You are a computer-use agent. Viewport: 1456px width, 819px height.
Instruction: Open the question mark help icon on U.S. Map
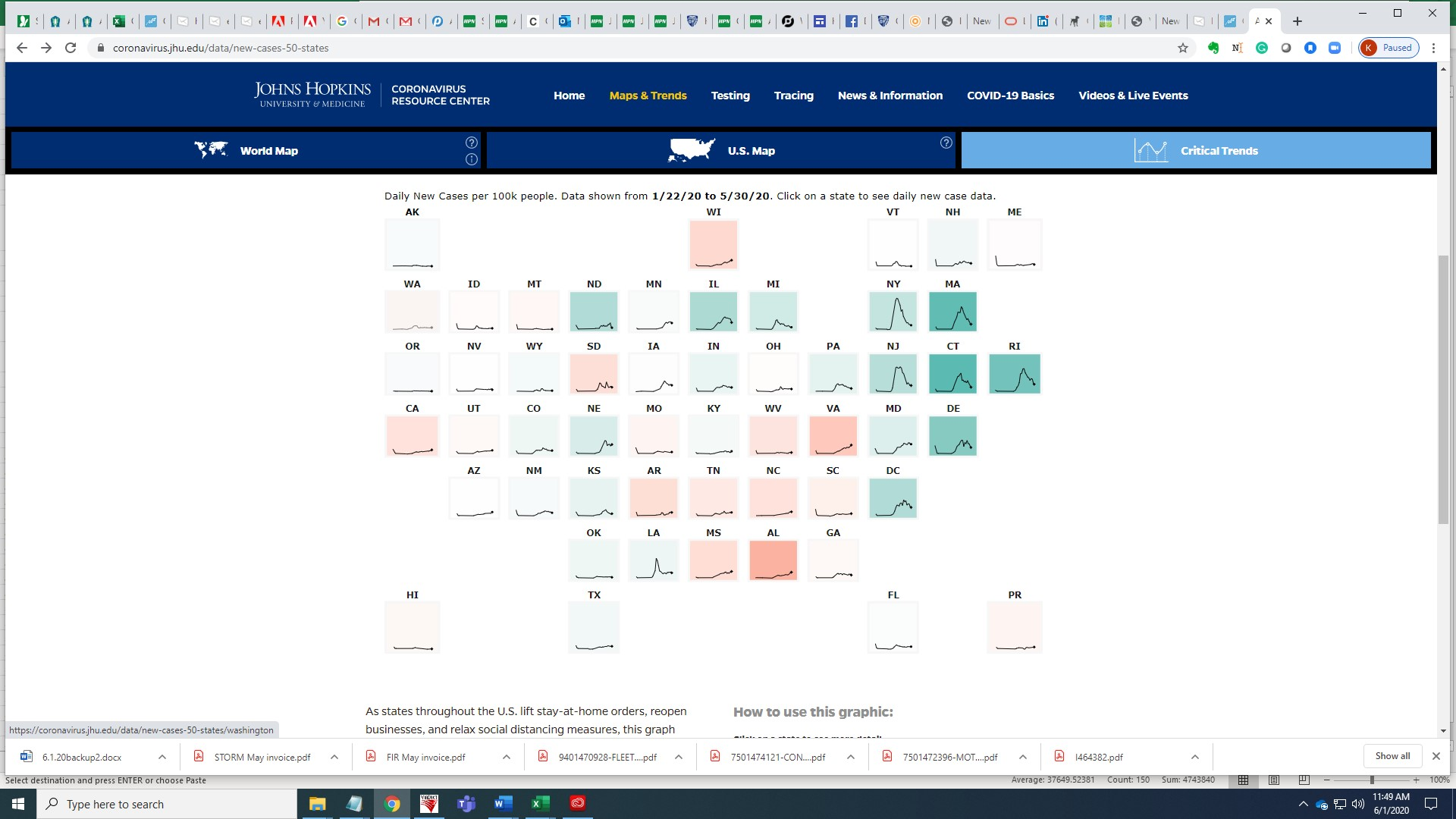coord(945,141)
